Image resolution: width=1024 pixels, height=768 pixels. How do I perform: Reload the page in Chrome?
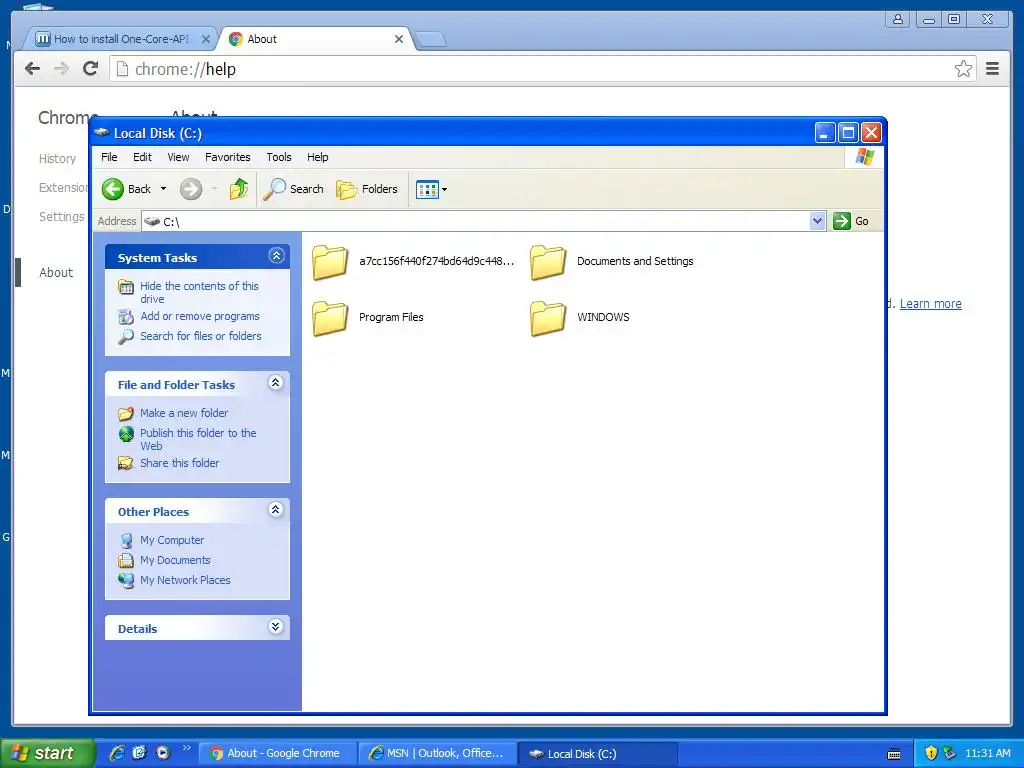[x=91, y=69]
